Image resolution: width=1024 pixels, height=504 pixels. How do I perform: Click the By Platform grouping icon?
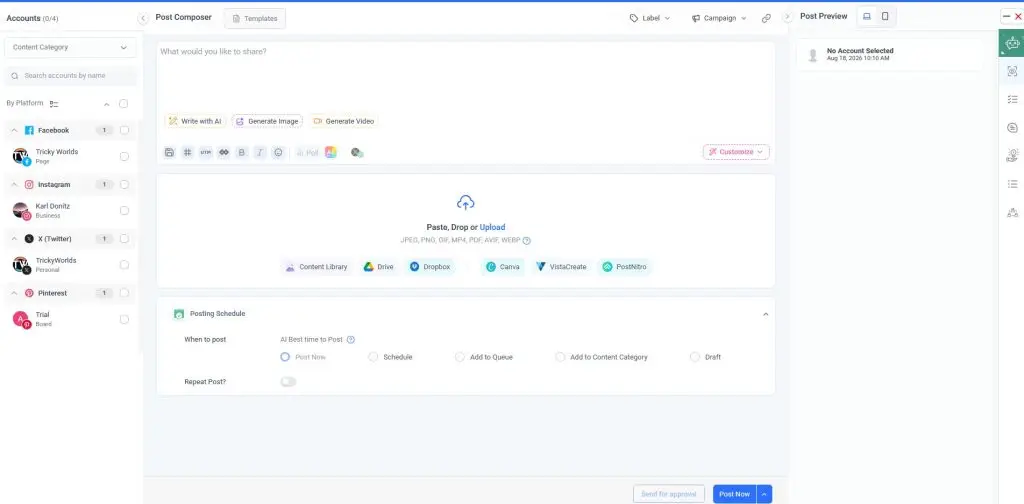[x=54, y=104]
